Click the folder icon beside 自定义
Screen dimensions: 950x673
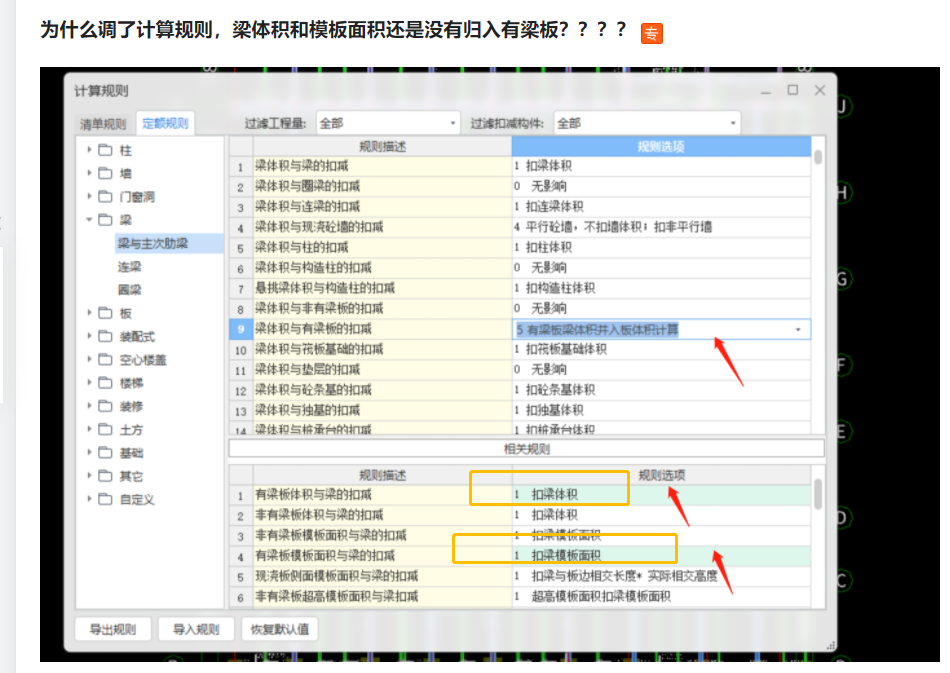coord(105,499)
